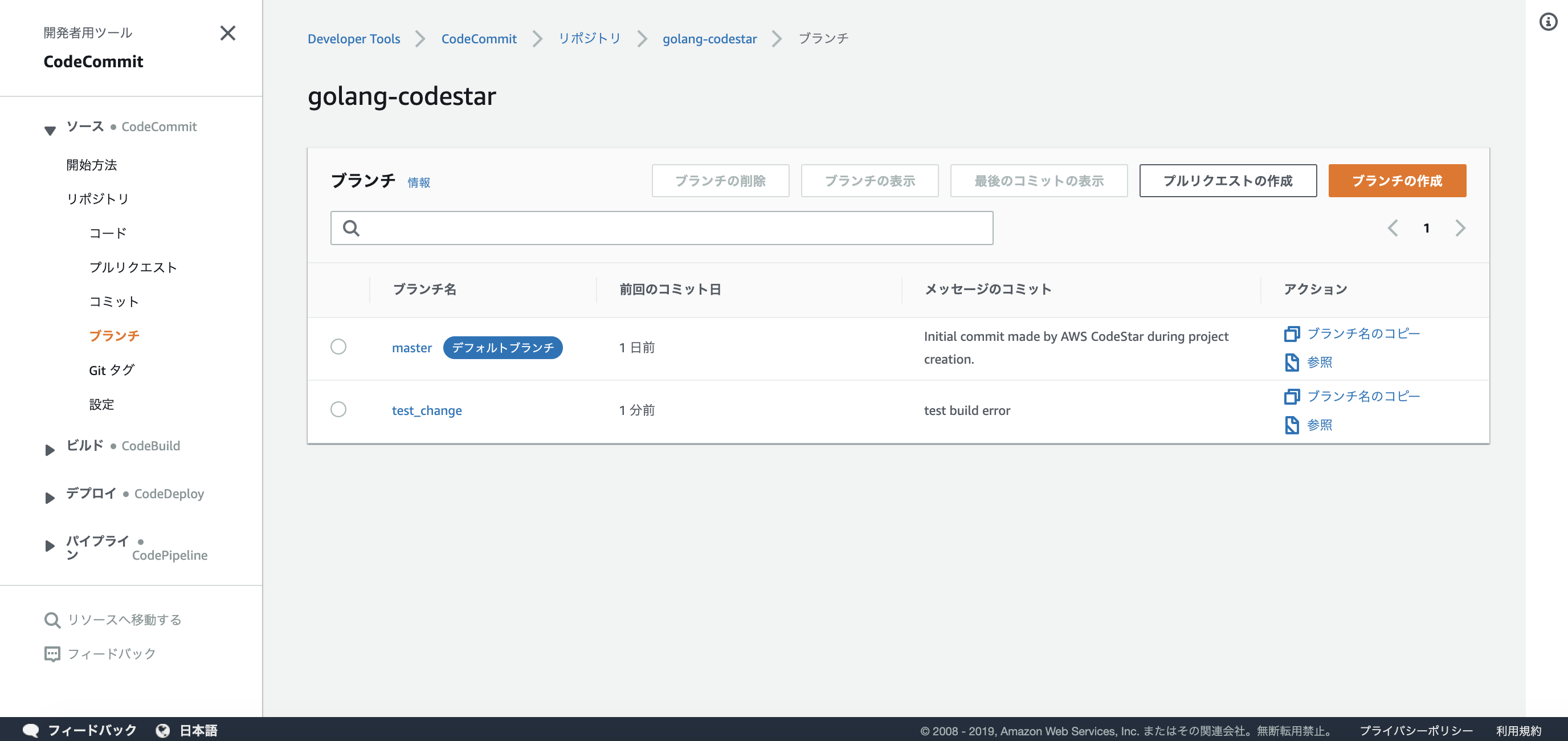1568x741 pixels.
Task: Open the info panel icon at top right
Action: click(1547, 23)
